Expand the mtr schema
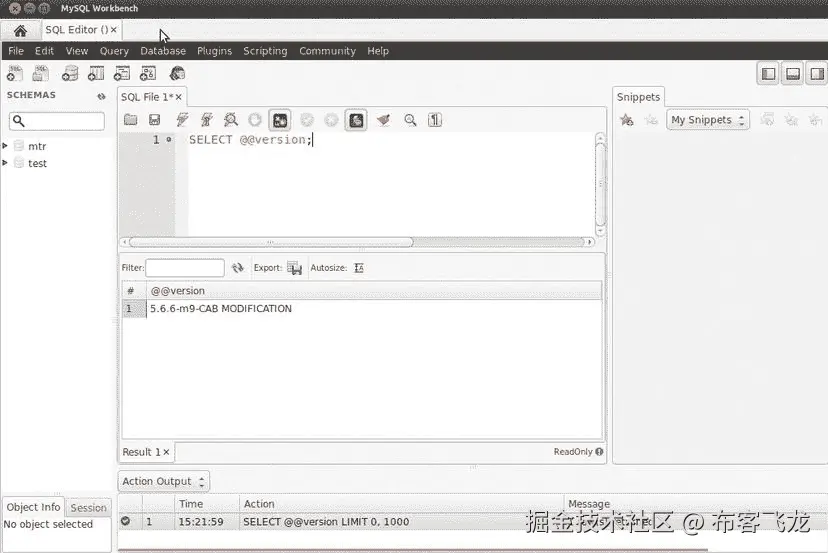This screenshot has height=553, width=828. [5, 145]
